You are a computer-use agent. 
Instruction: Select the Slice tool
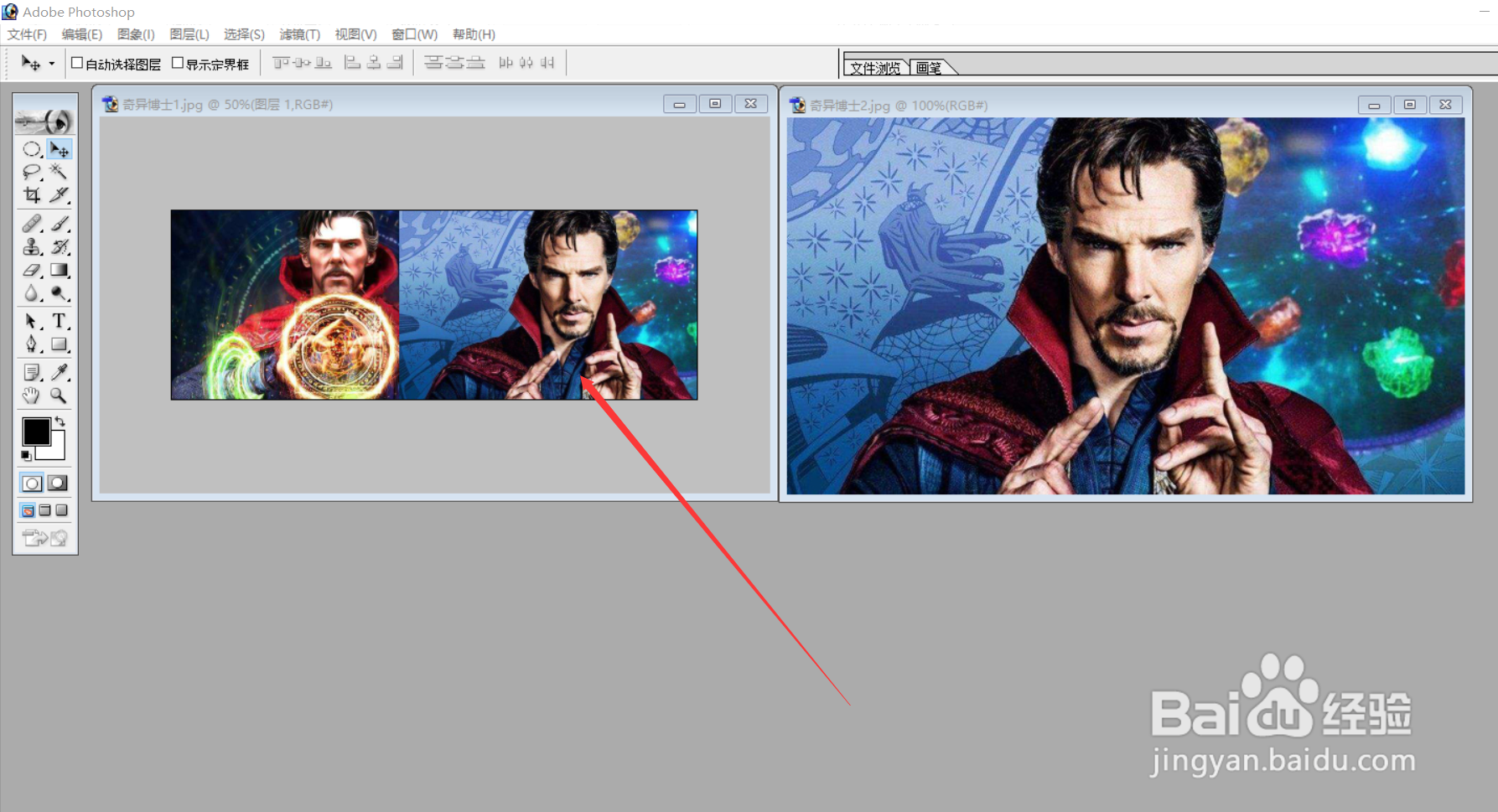pos(59,195)
